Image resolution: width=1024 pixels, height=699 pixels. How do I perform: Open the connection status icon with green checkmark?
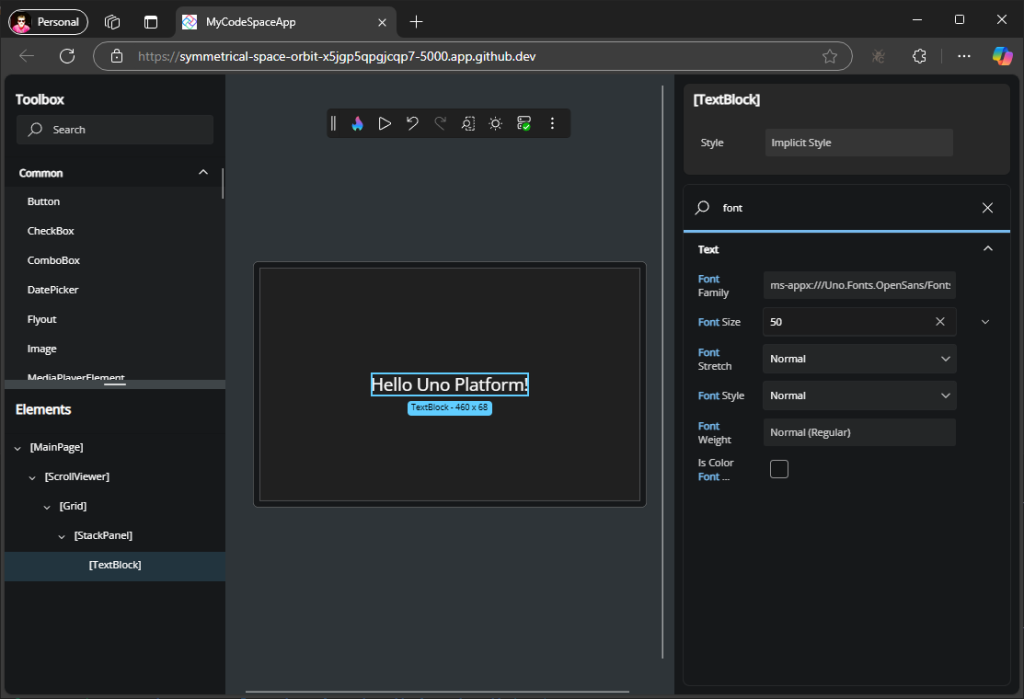522,123
